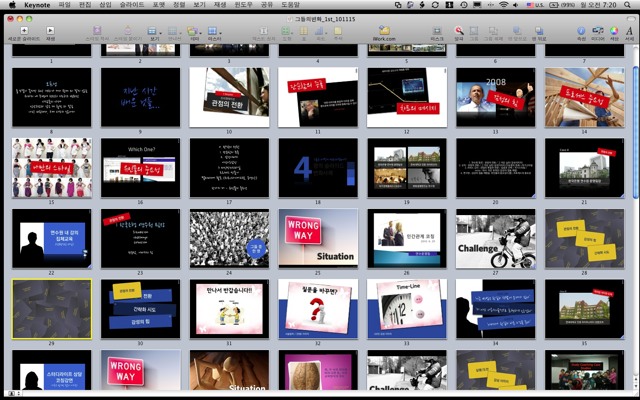Screen dimensions: 640x400
Task: Open the 편집 (Edit) menu
Action: (x=85, y=5)
